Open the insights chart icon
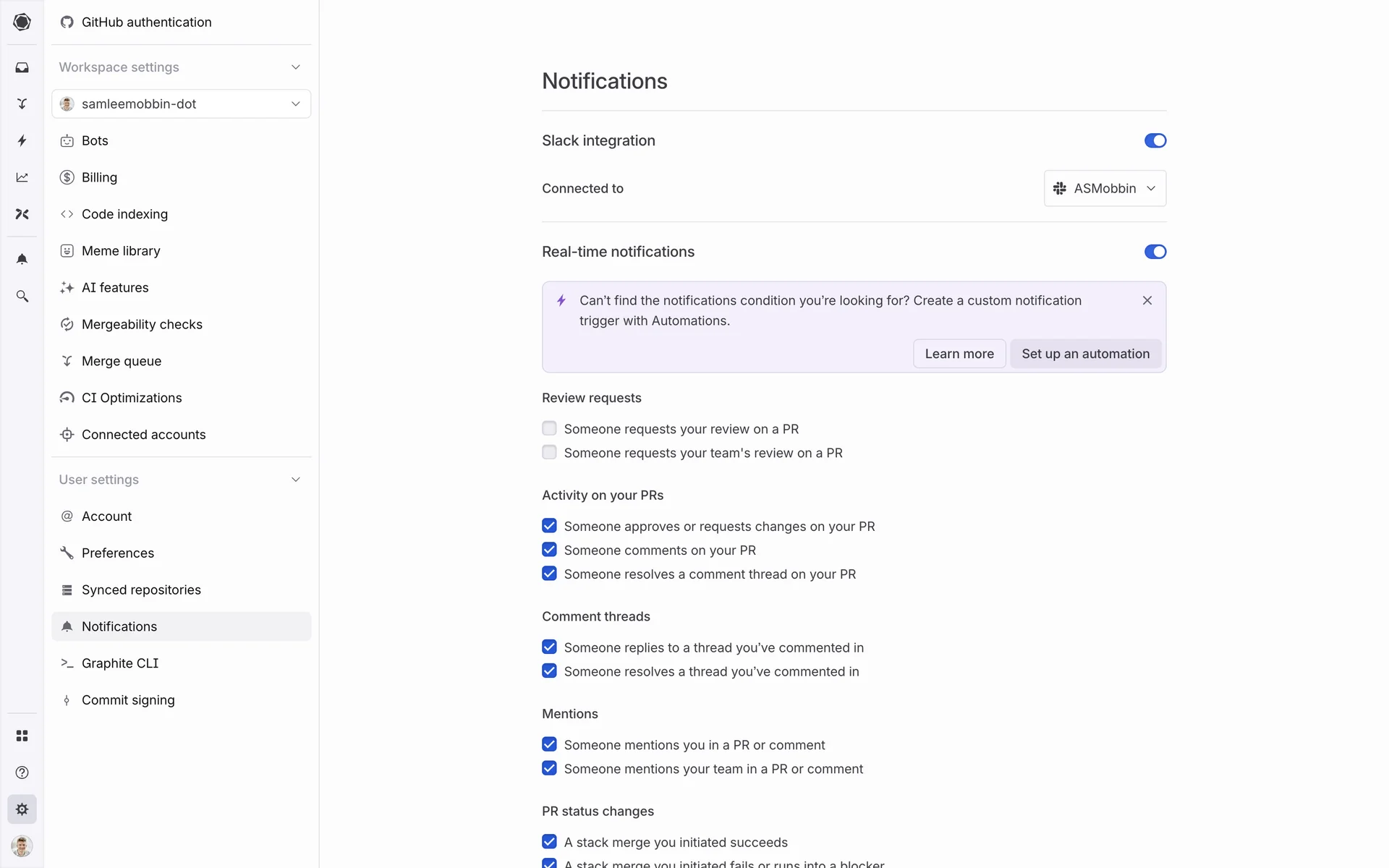The height and width of the screenshot is (868, 1389). [22, 177]
